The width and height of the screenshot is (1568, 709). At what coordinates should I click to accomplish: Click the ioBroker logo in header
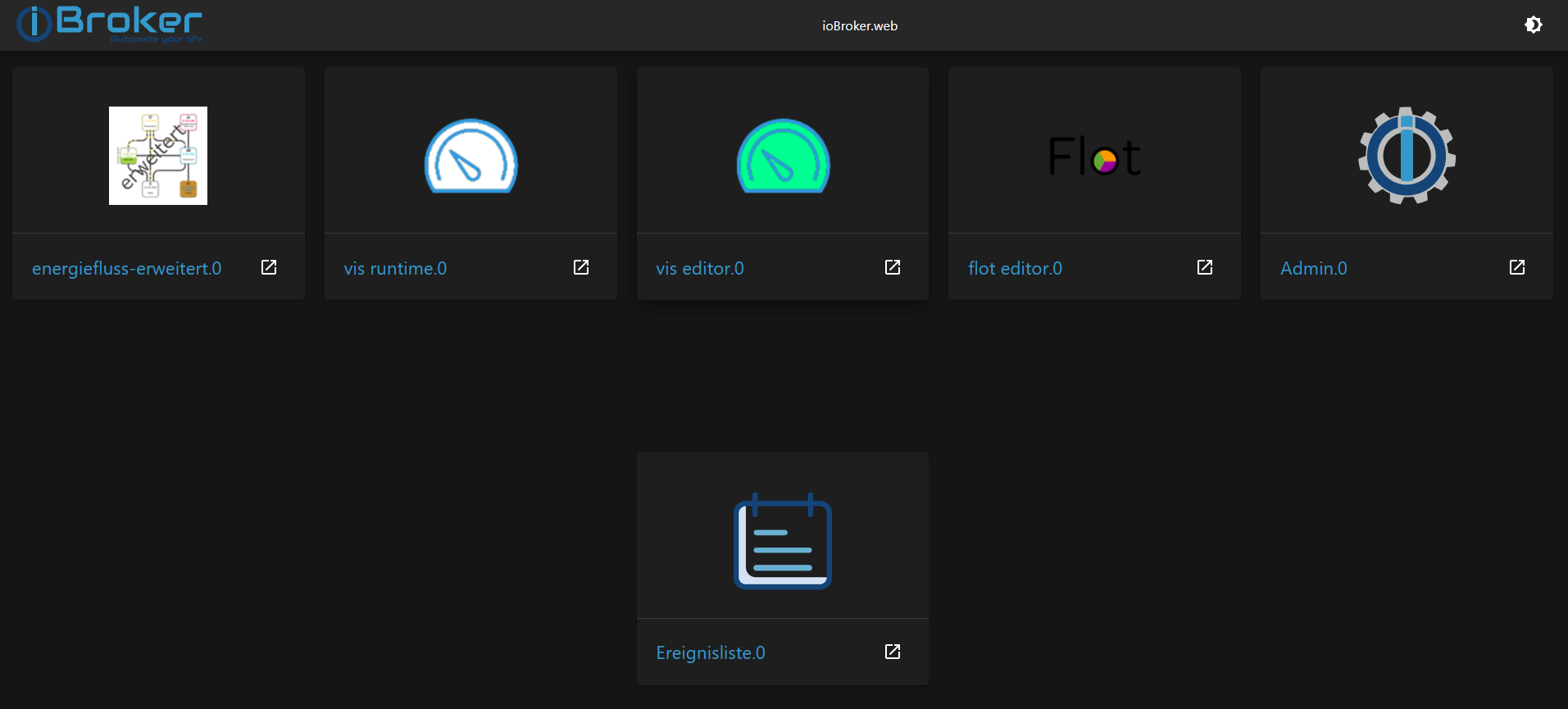[109, 24]
